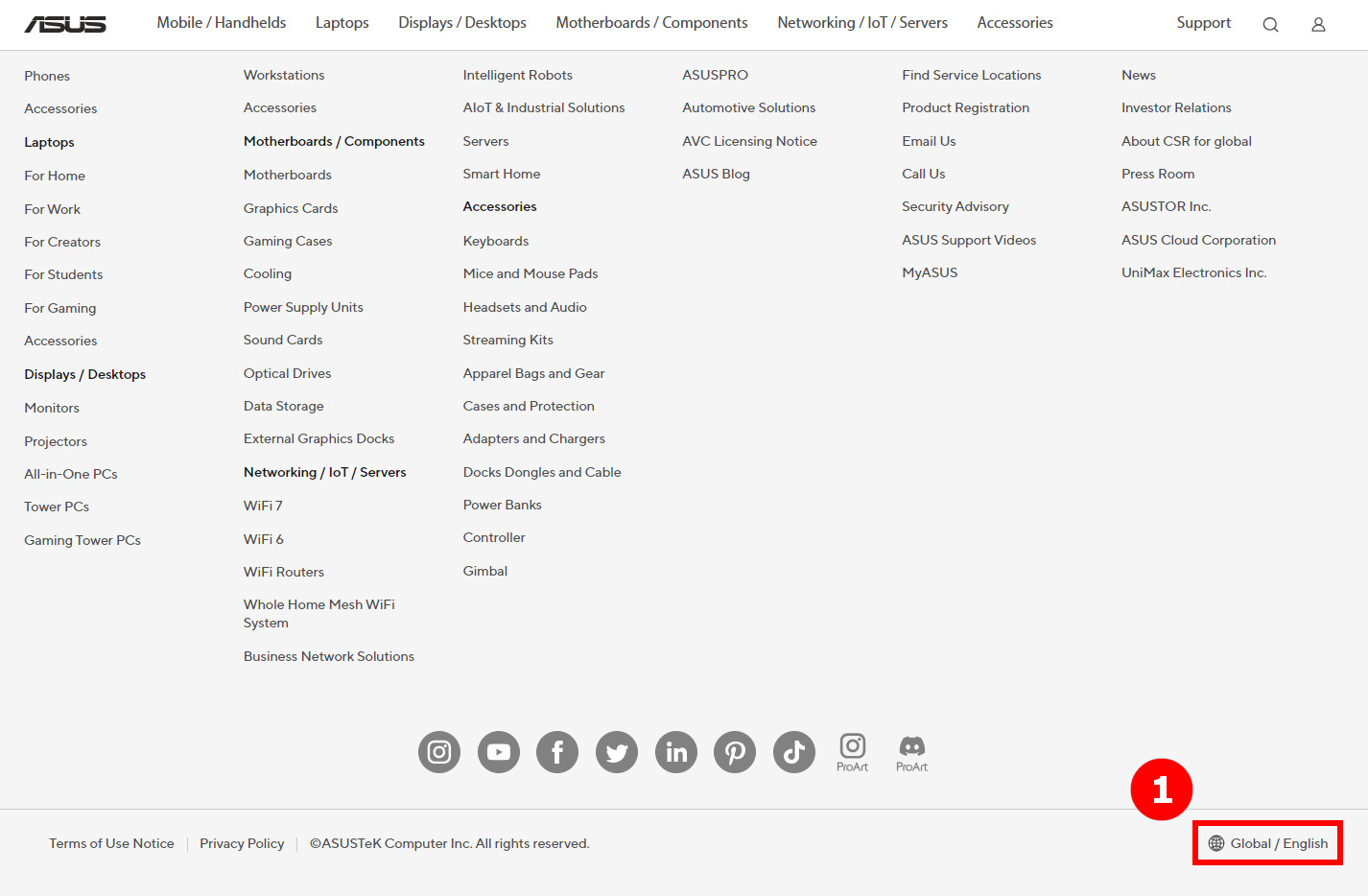Open Product Registration link
The width and height of the screenshot is (1368, 896).
966,107
